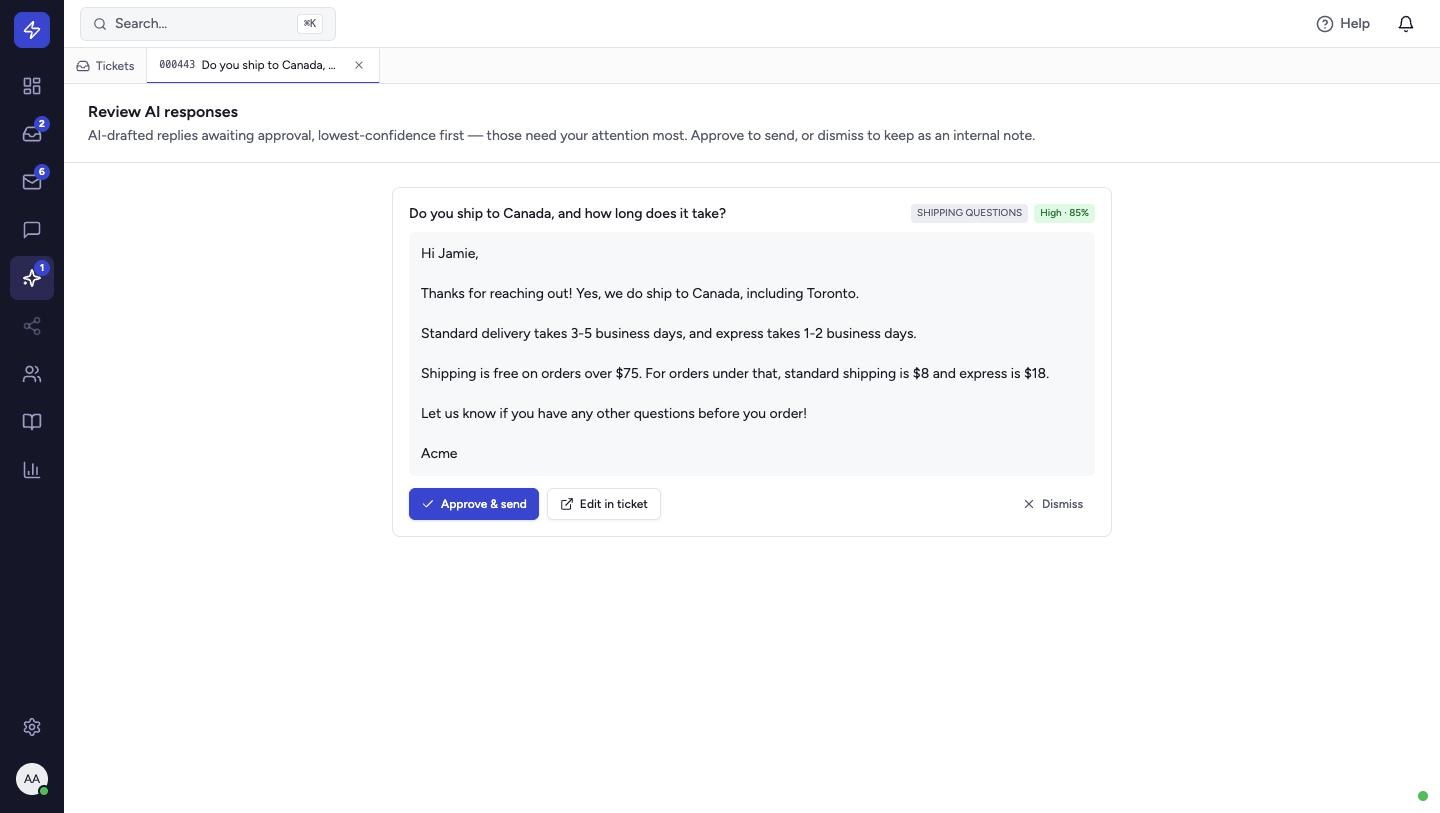1440x813 pixels.
Task: Dismiss the AI-drafted reply
Action: click(x=1053, y=504)
